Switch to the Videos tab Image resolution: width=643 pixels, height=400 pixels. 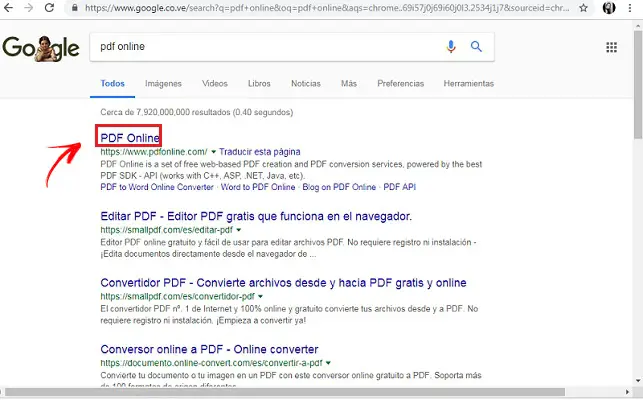(x=214, y=83)
